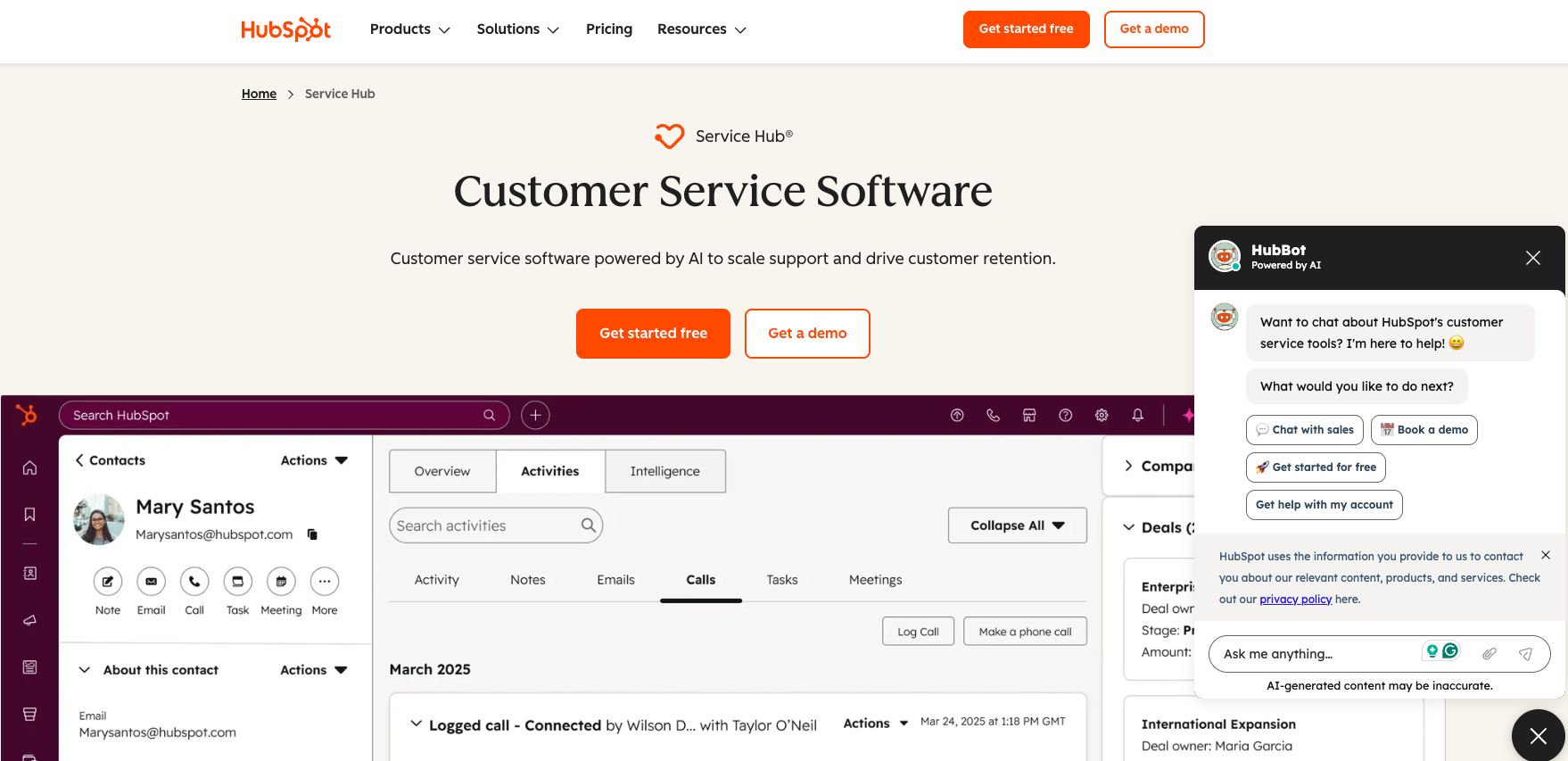Click the Search activities field

(x=496, y=525)
